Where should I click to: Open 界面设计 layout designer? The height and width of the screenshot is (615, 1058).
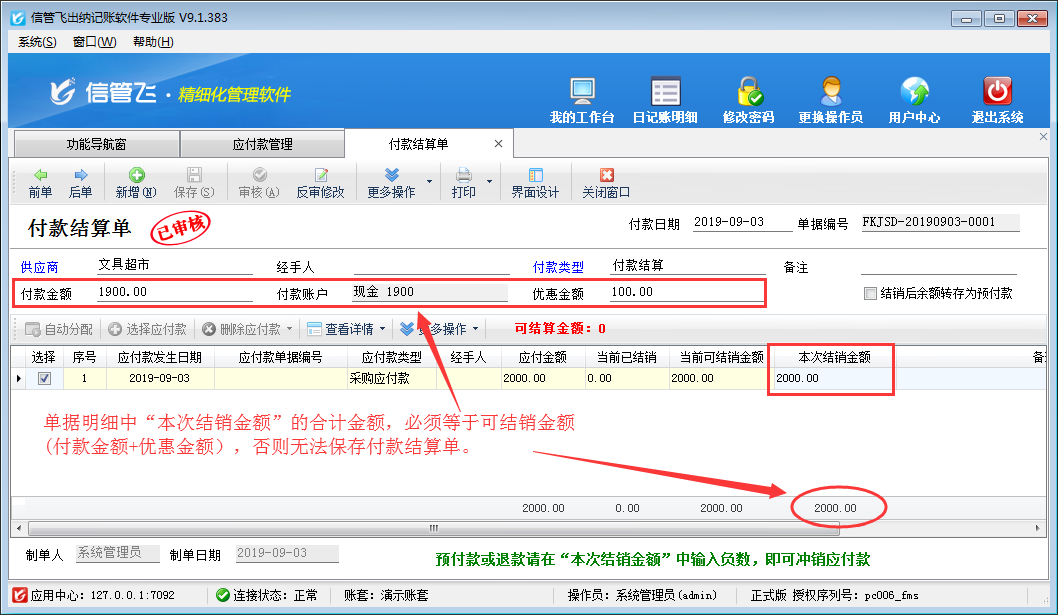pyautogui.click(x=535, y=183)
